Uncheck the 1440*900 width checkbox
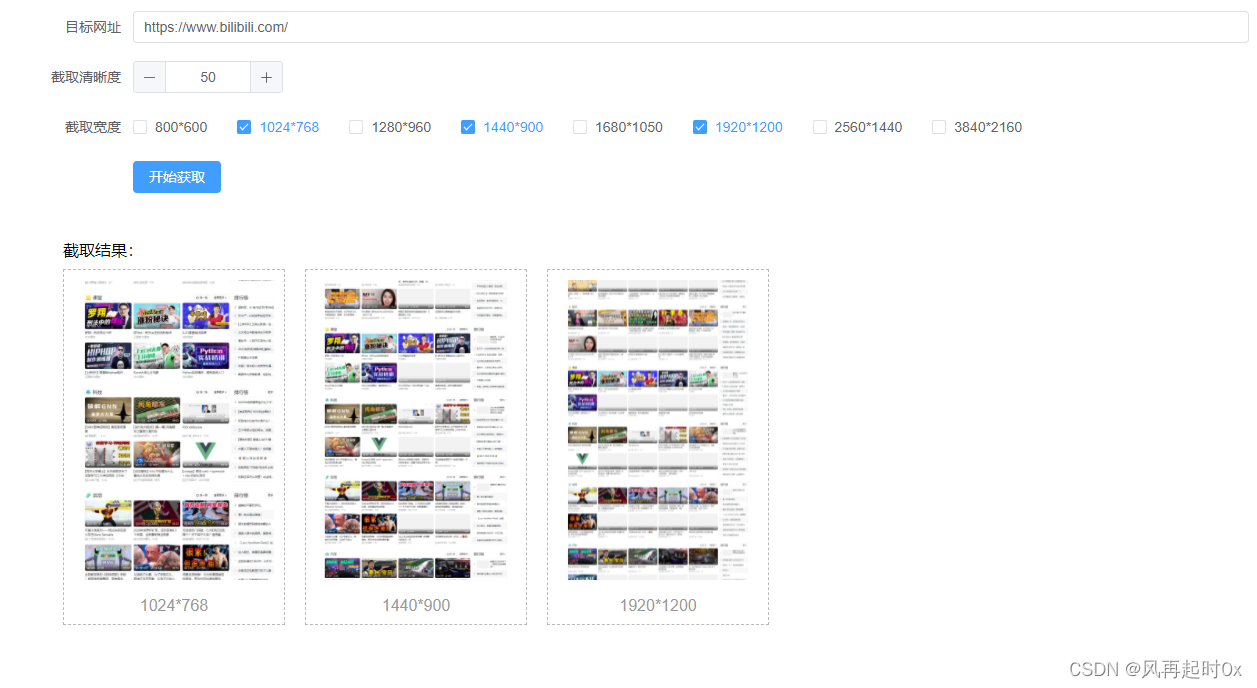 point(468,127)
